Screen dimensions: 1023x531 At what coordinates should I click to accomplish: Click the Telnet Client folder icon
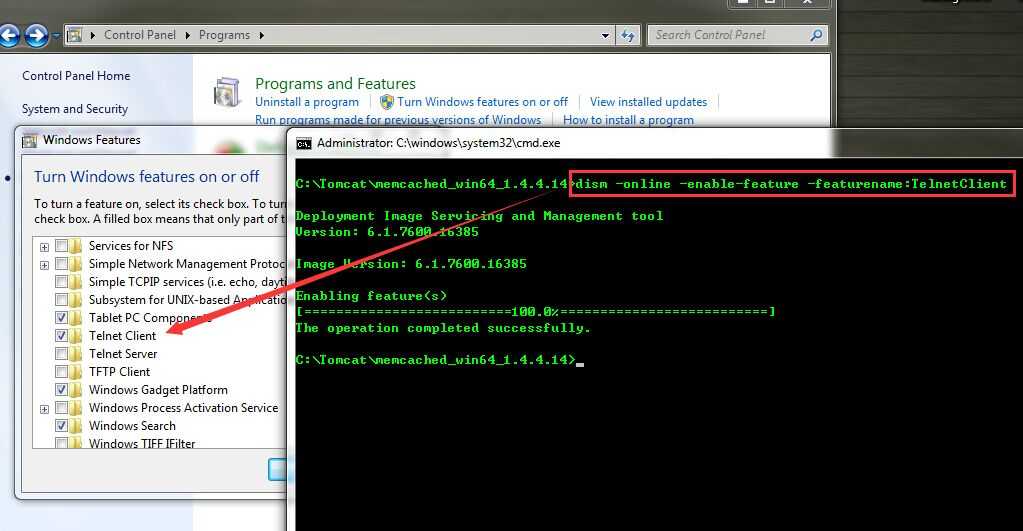76,336
